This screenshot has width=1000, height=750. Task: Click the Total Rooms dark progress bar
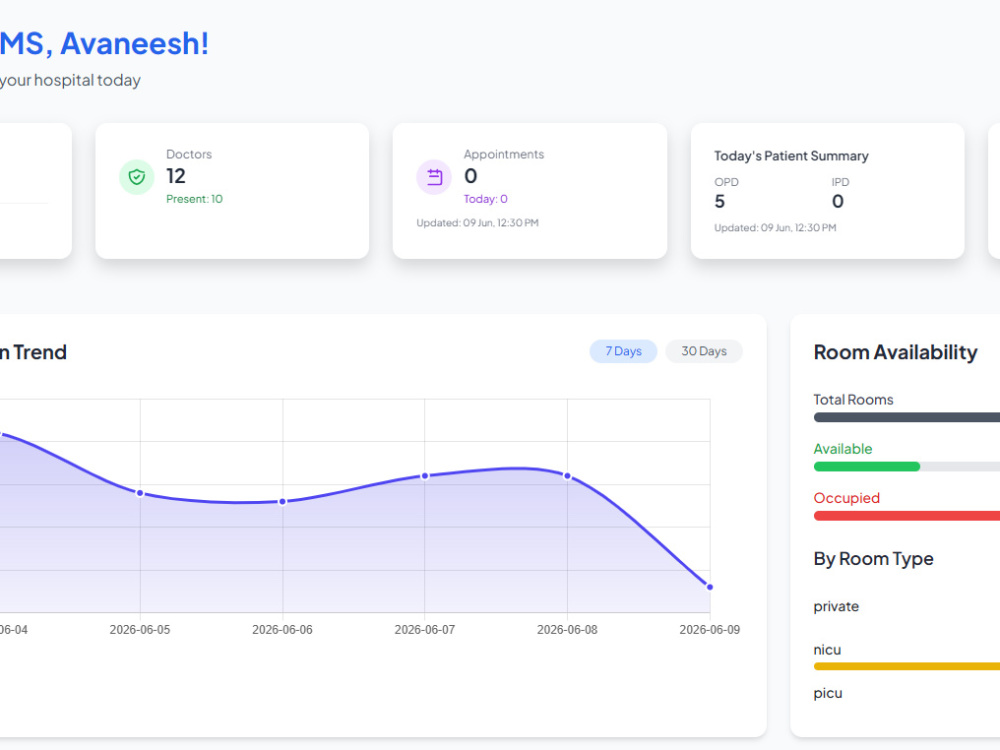pyautogui.click(x=907, y=418)
